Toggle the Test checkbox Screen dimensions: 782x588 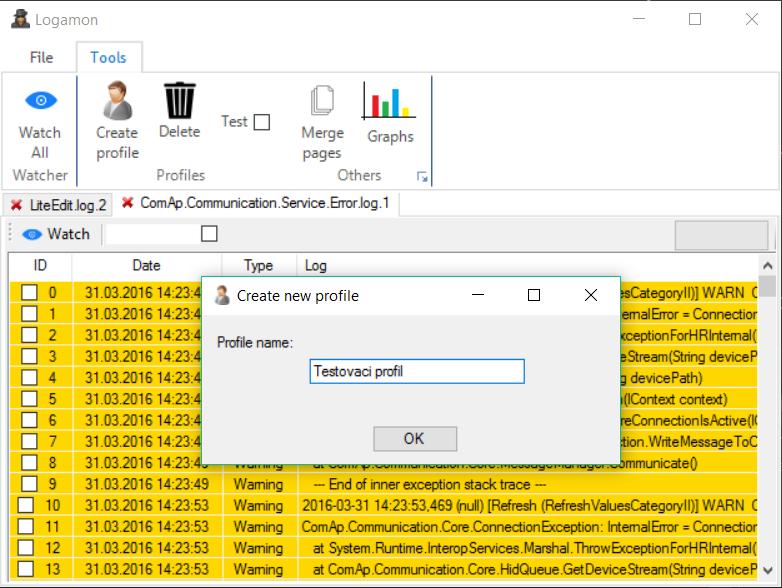point(262,122)
